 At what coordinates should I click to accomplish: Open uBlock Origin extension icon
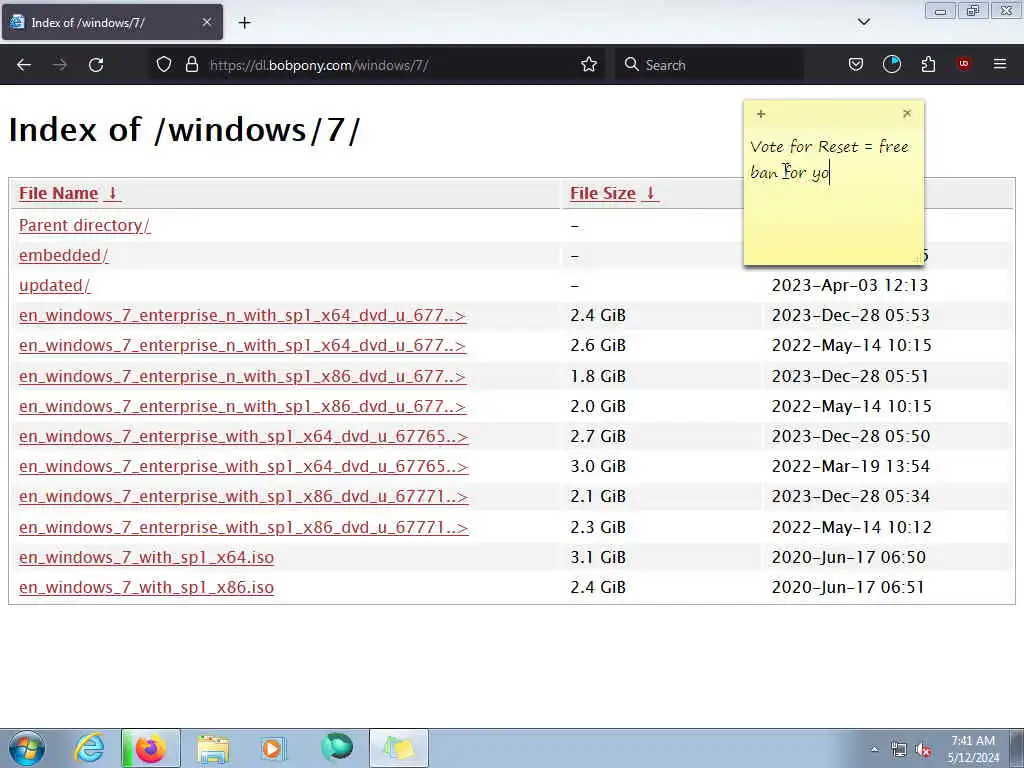pyautogui.click(x=964, y=64)
